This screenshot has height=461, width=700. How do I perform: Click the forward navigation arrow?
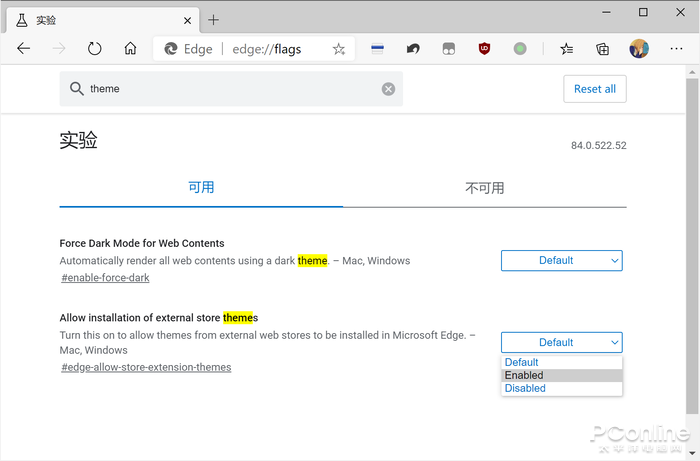click(x=59, y=48)
